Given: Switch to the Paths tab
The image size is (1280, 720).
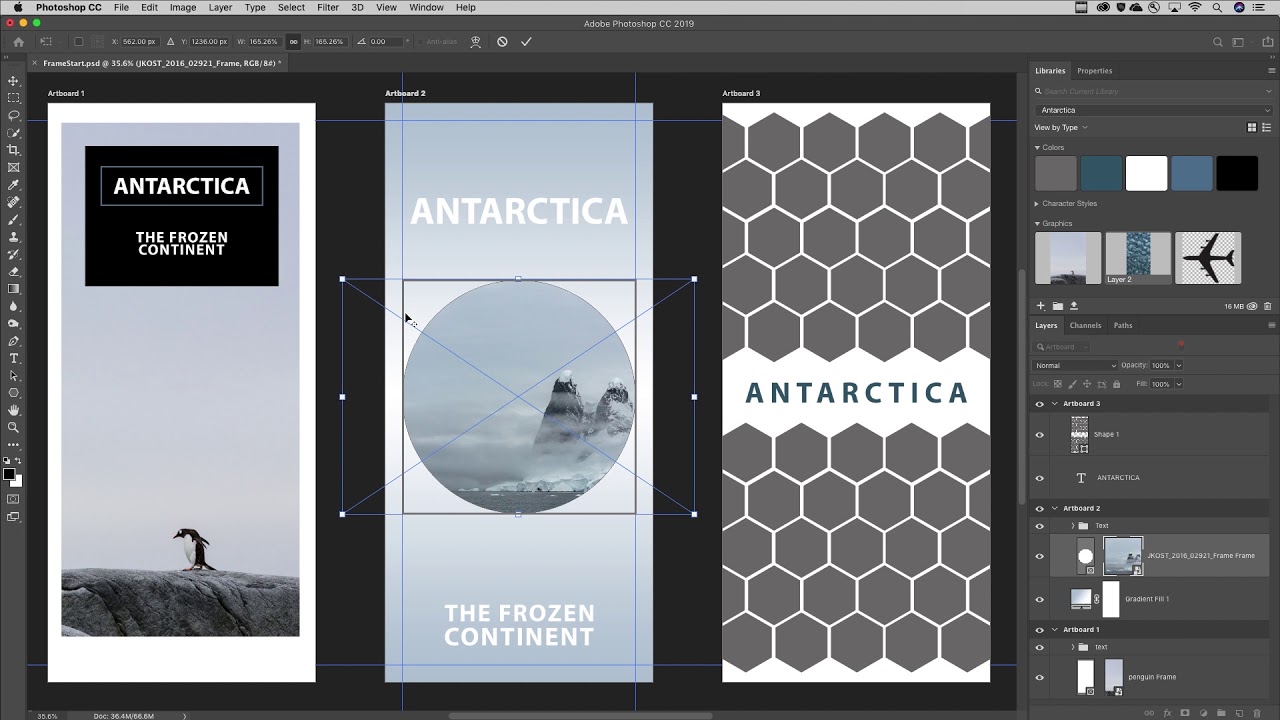Looking at the screenshot, I should tap(1123, 325).
